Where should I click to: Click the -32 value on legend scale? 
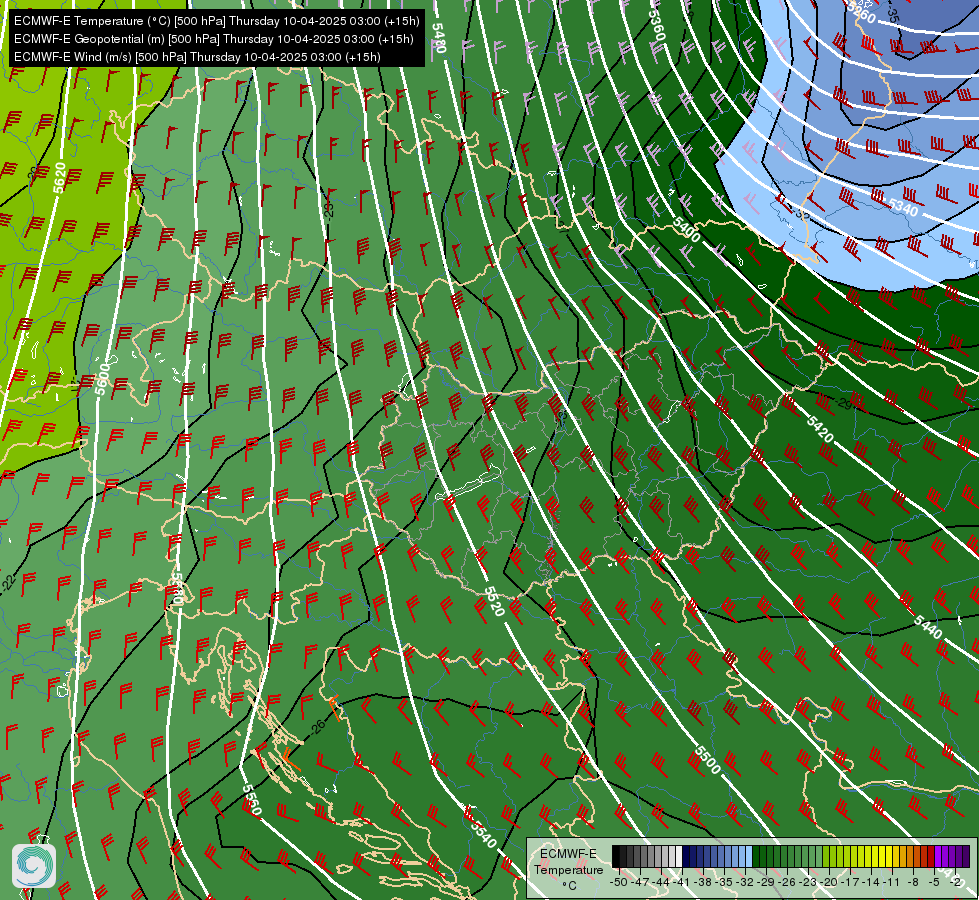point(745,883)
